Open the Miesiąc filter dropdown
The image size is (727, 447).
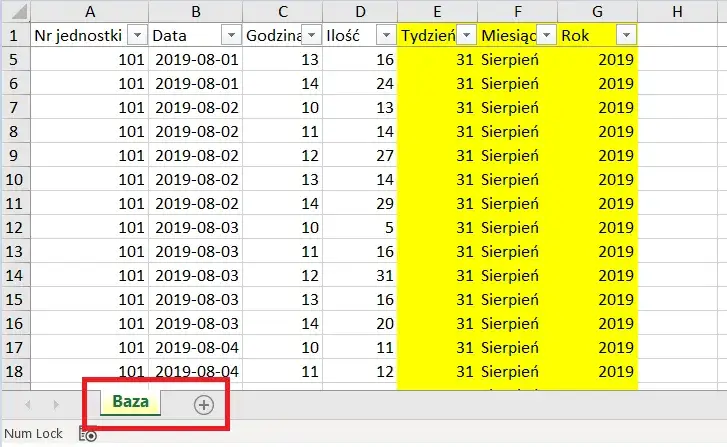click(547, 35)
